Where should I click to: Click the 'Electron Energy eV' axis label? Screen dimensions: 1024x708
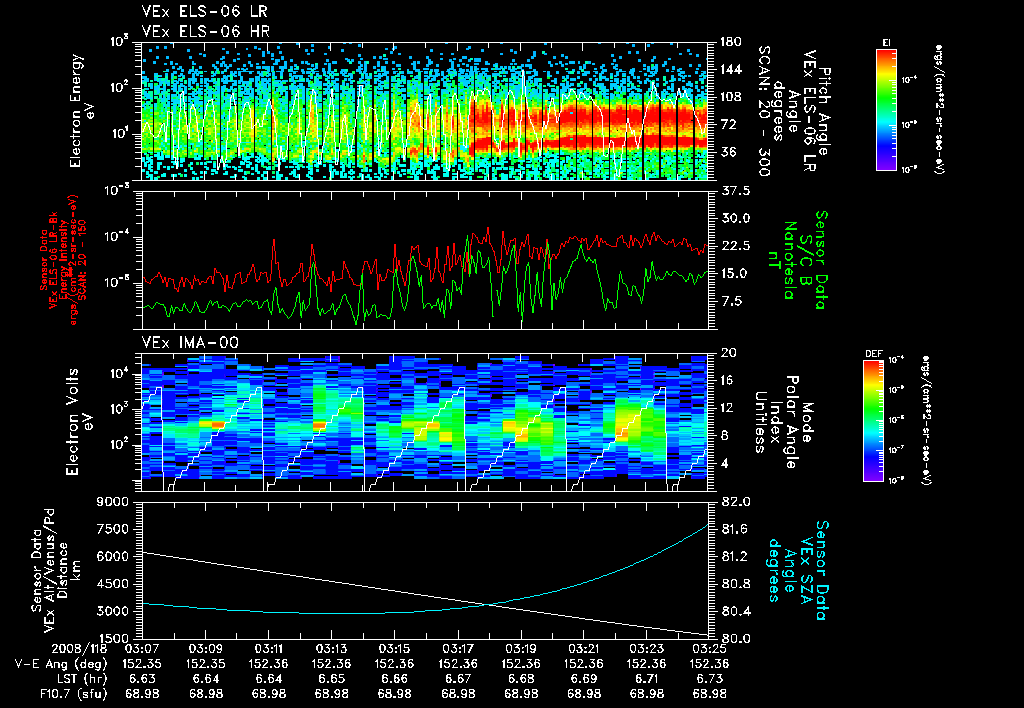[82, 111]
